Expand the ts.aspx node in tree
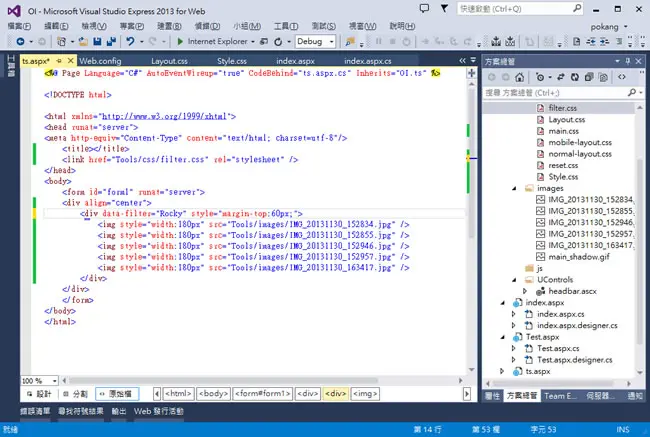Viewport: 650px width, 437px height. tap(502, 371)
